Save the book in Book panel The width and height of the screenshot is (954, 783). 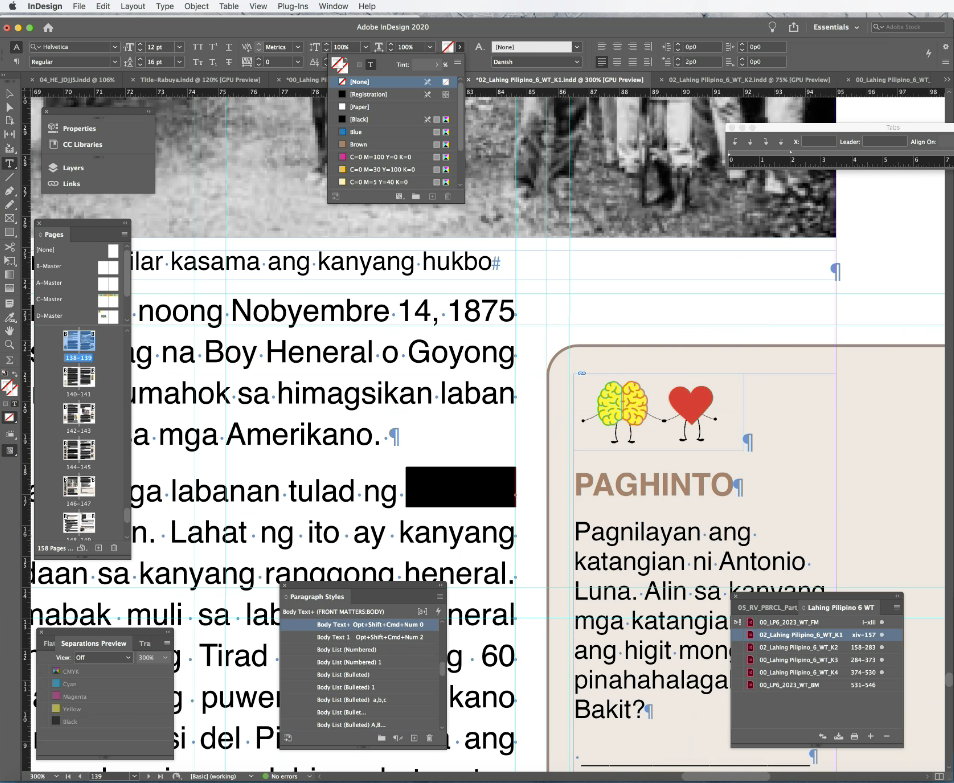point(838,736)
